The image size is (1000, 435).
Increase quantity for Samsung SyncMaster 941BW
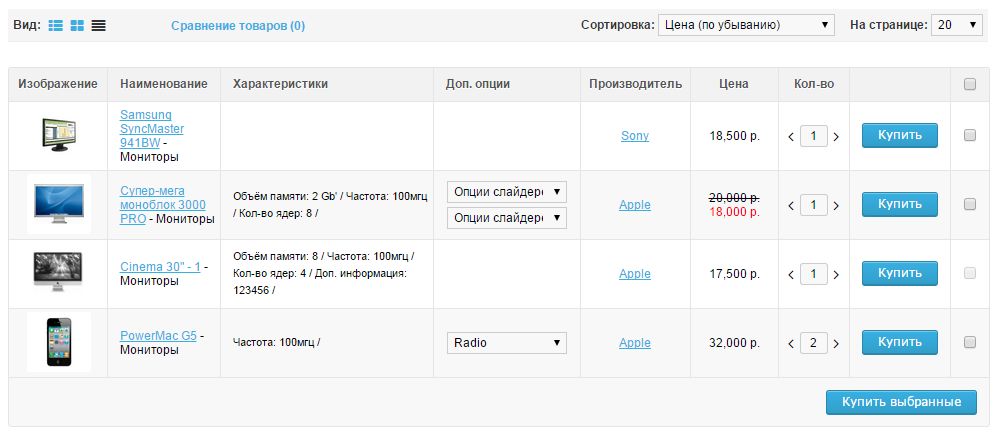[x=836, y=136]
